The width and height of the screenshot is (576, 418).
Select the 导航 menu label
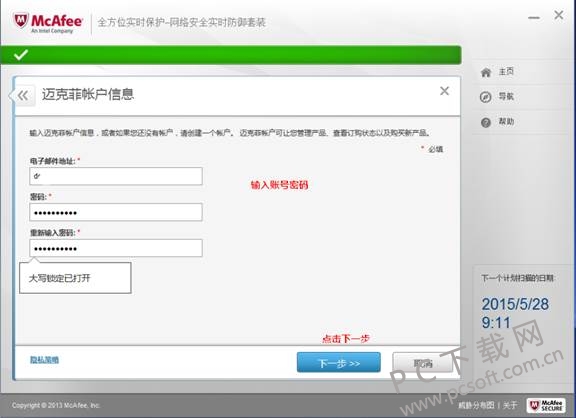[x=506, y=97]
